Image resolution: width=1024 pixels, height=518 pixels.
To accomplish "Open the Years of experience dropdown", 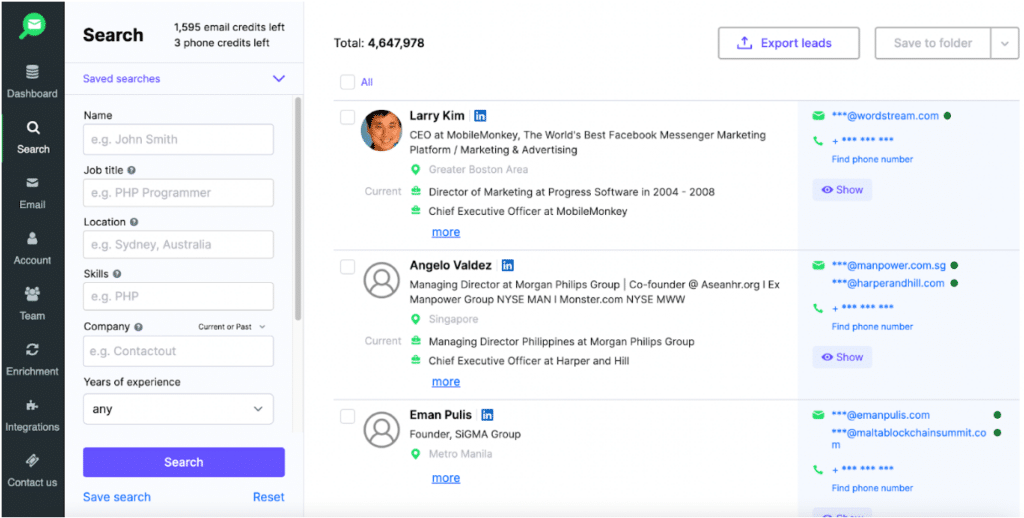I will click(178, 409).
